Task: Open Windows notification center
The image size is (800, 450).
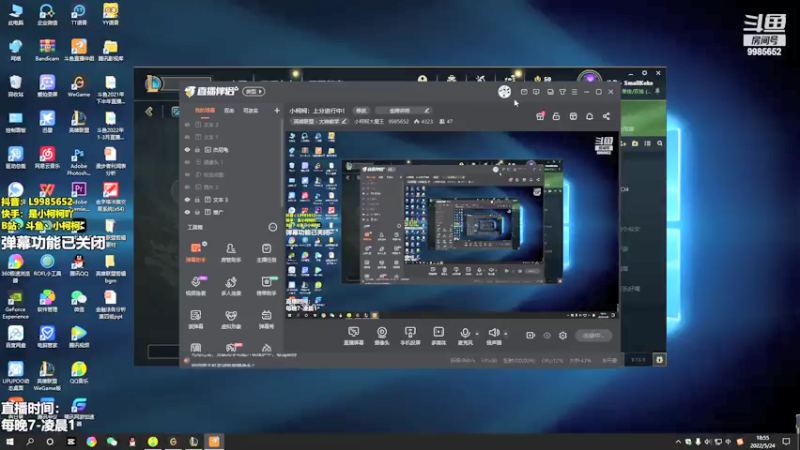Action: pos(786,441)
